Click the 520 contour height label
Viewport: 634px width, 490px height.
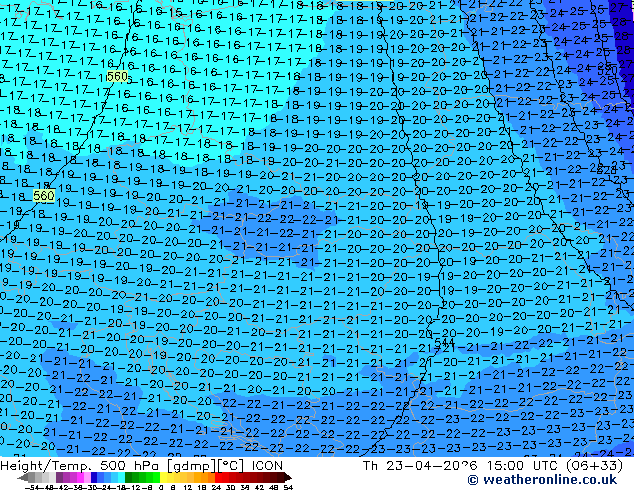click(608, 70)
